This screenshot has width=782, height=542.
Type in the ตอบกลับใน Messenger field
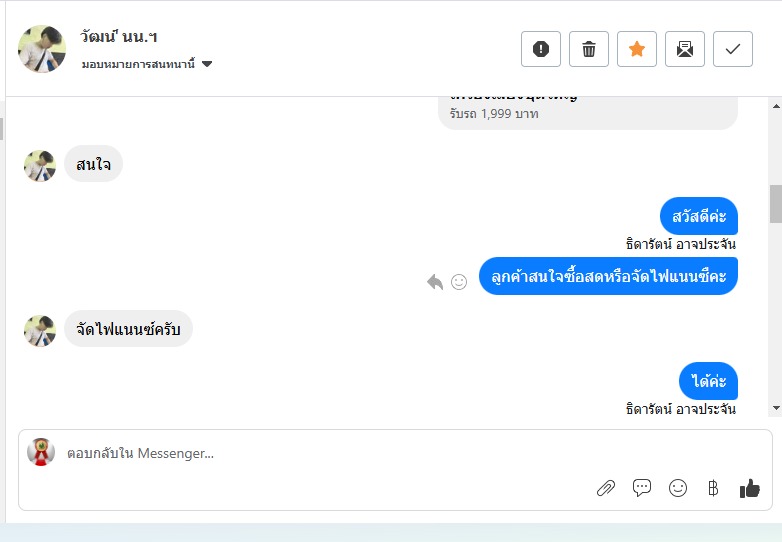click(300, 453)
